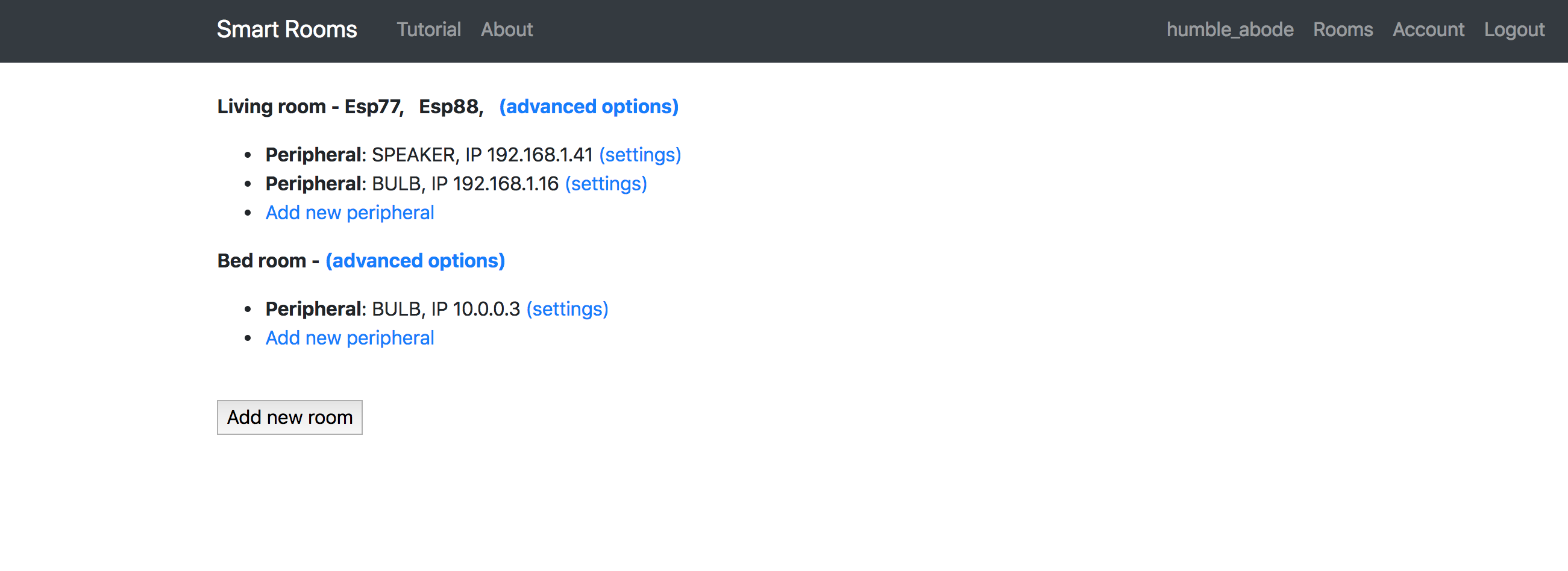
Task: Open settings for BULB at 10.0.0.3
Action: point(566,309)
